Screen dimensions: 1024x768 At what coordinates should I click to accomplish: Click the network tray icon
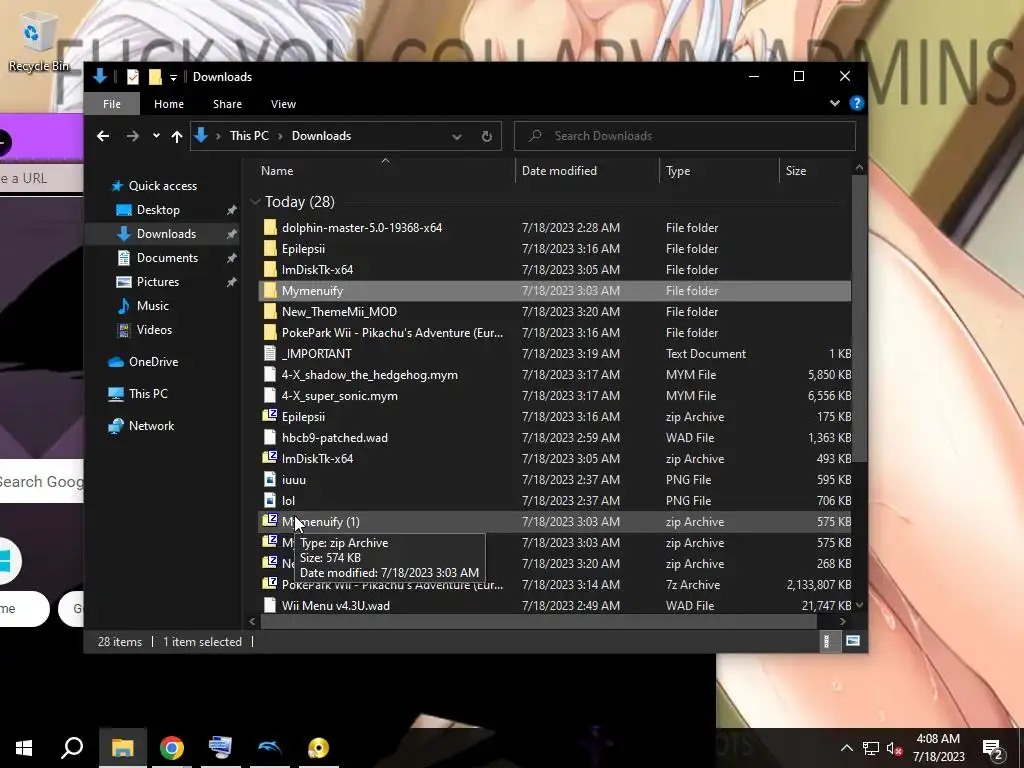[x=871, y=748]
